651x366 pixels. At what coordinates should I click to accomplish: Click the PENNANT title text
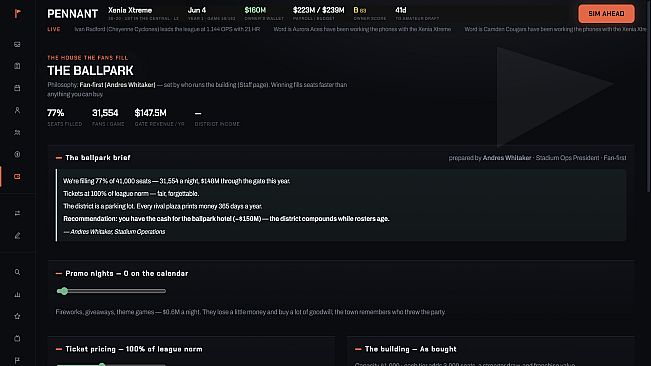click(73, 14)
